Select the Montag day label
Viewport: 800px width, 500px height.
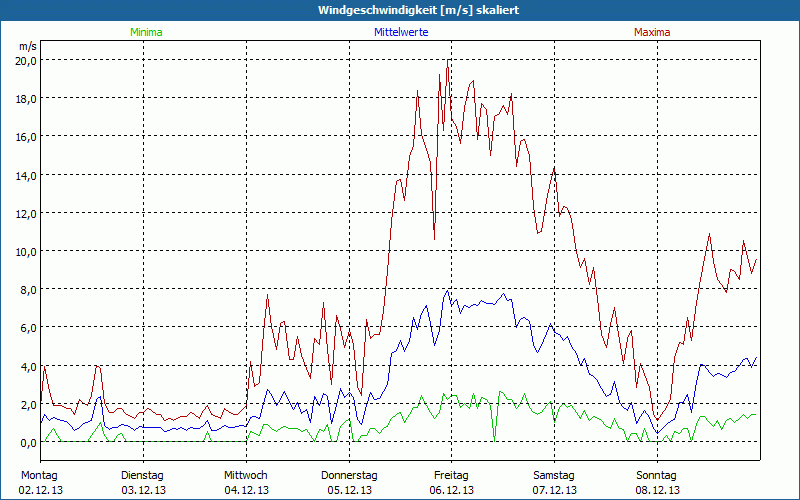[39, 475]
